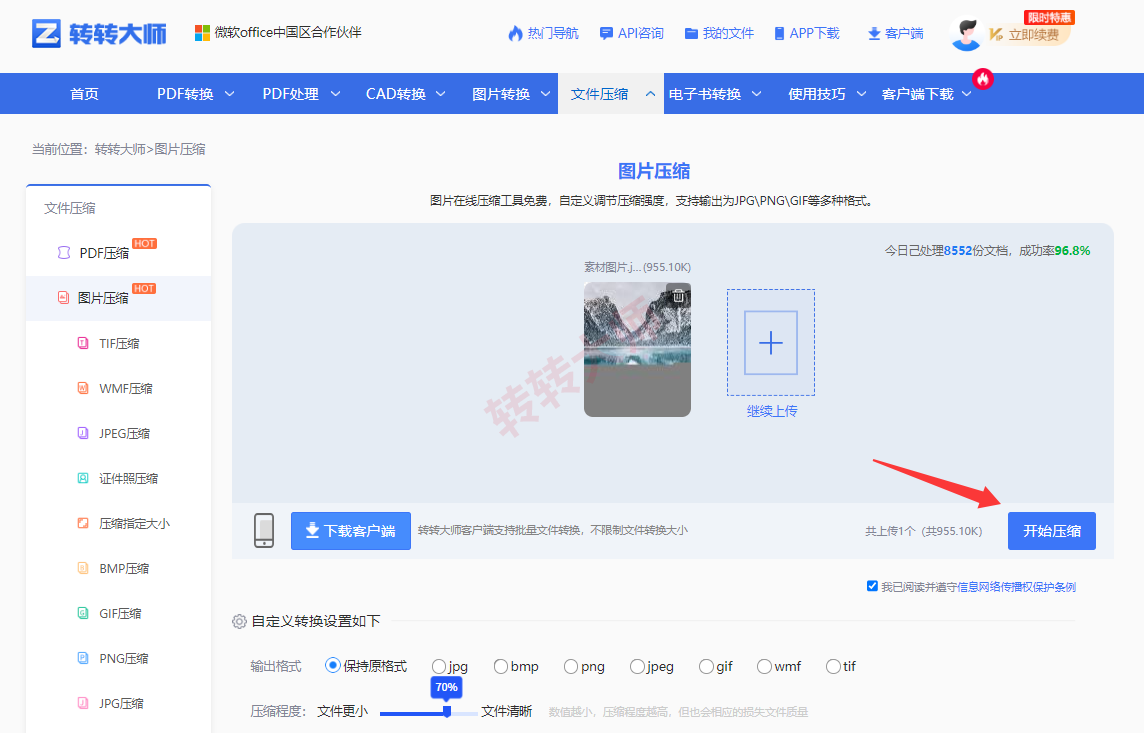Select png output format

point(571,666)
